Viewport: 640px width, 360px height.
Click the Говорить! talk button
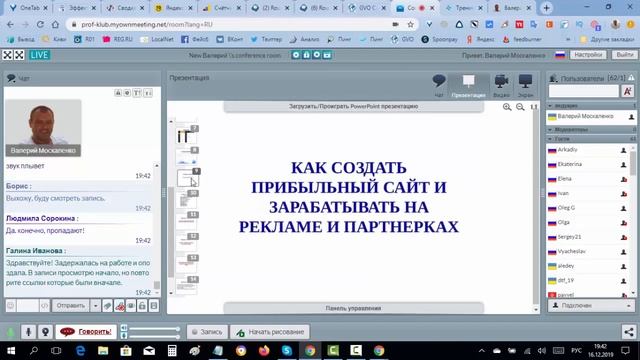pos(86,332)
